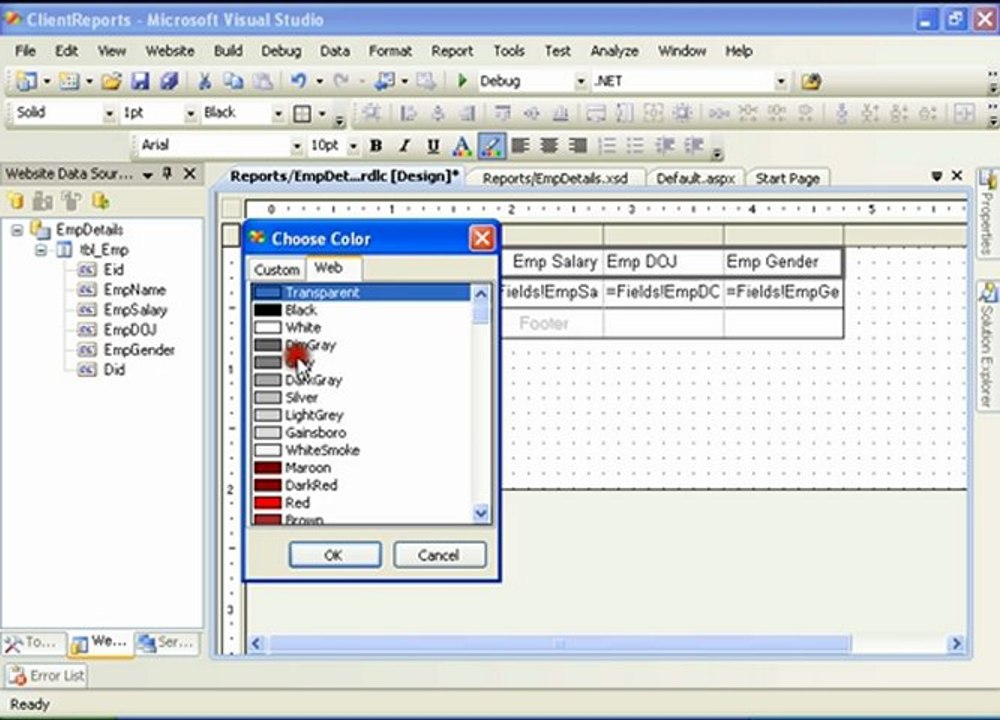
Task: Click the Cut scissors icon
Action: point(205,81)
